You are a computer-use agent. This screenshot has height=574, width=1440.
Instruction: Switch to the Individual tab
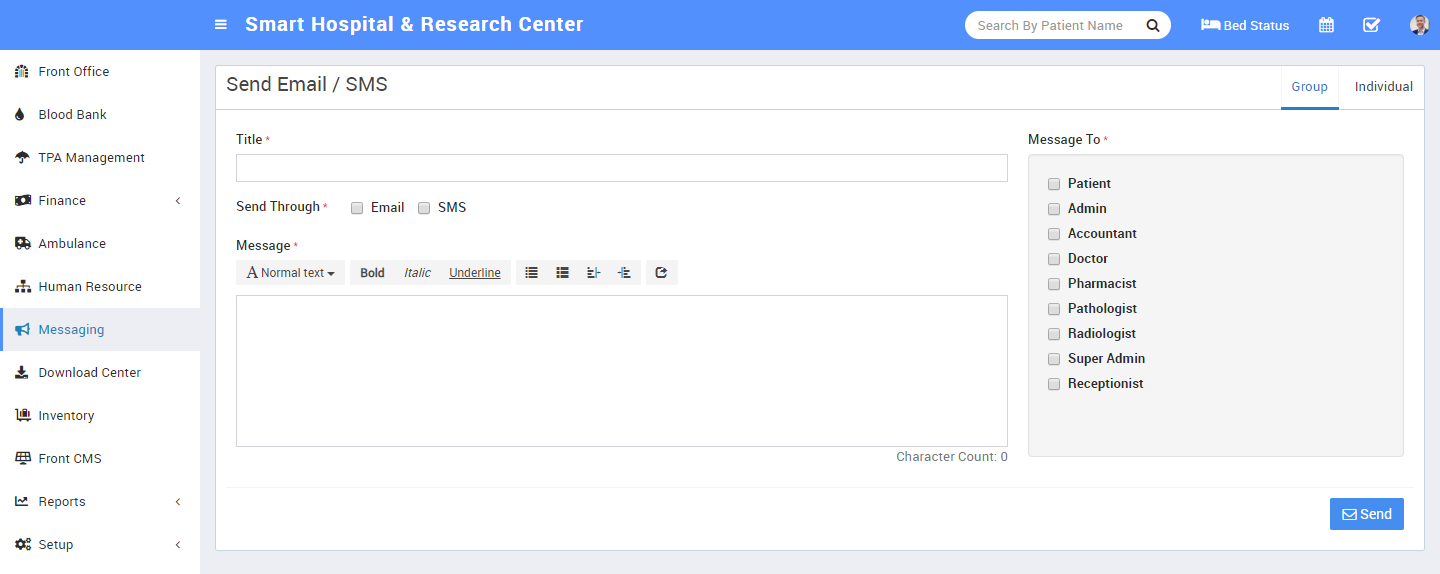tap(1383, 87)
